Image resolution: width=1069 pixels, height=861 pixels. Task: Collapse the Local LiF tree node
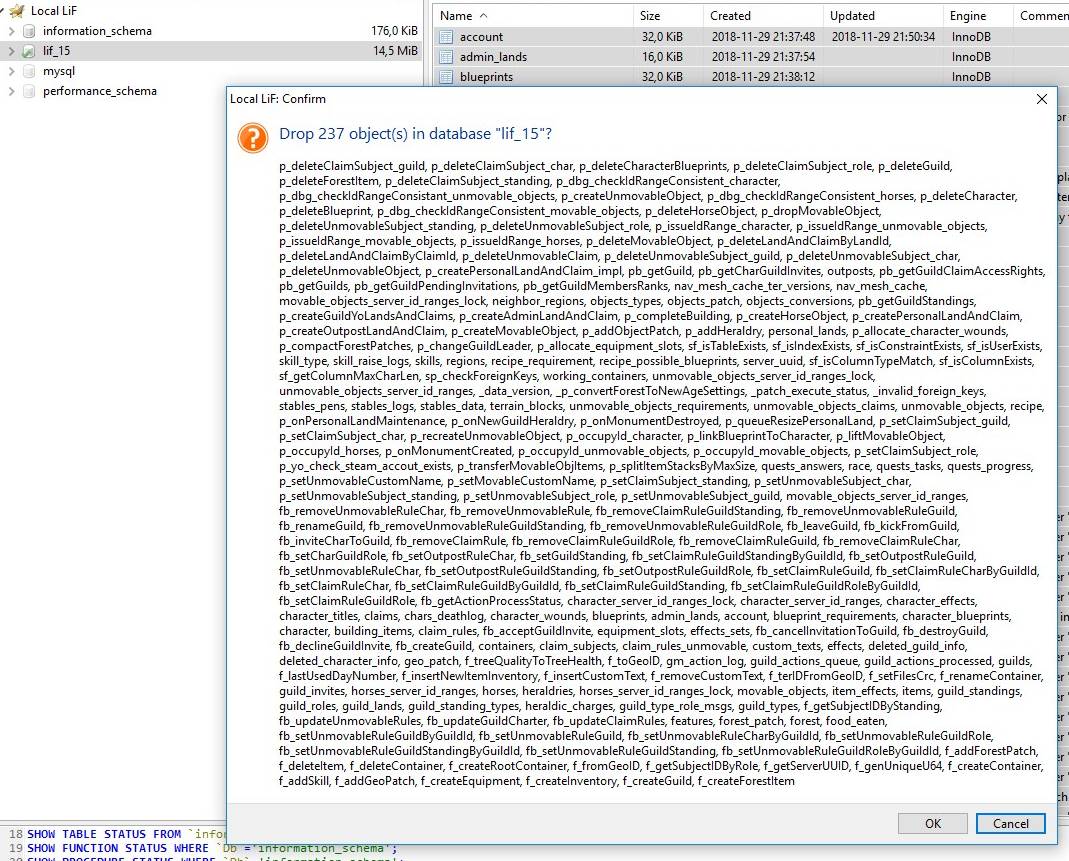tap(4, 11)
